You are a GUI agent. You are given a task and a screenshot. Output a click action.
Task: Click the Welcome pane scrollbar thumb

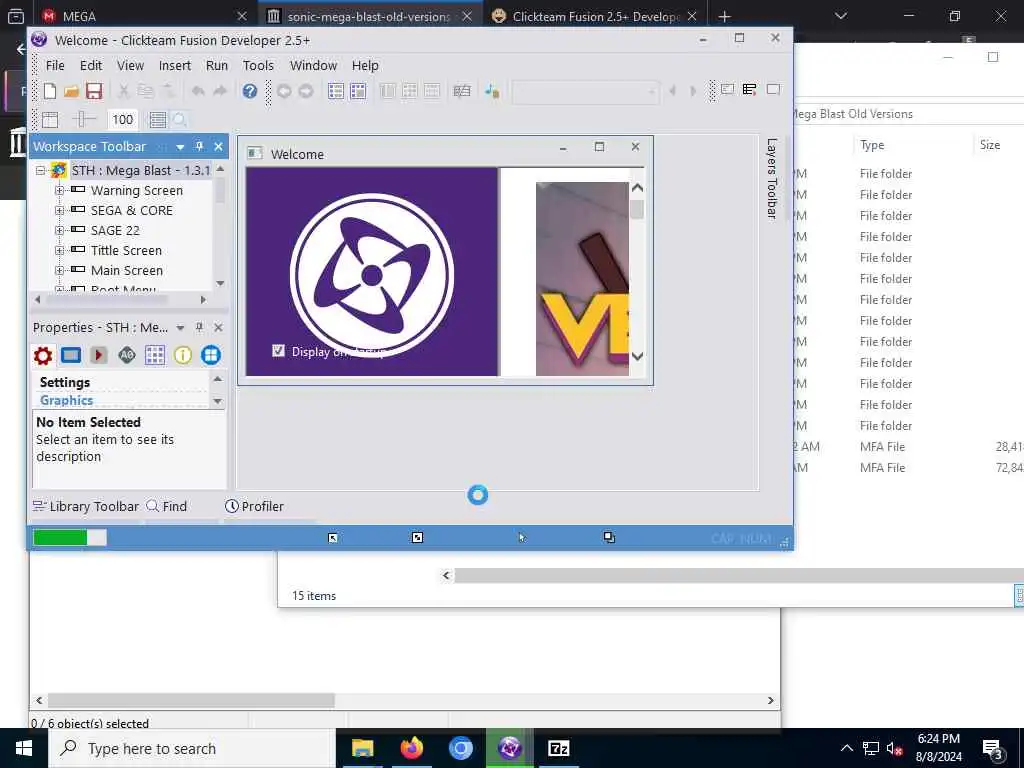[x=637, y=210]
